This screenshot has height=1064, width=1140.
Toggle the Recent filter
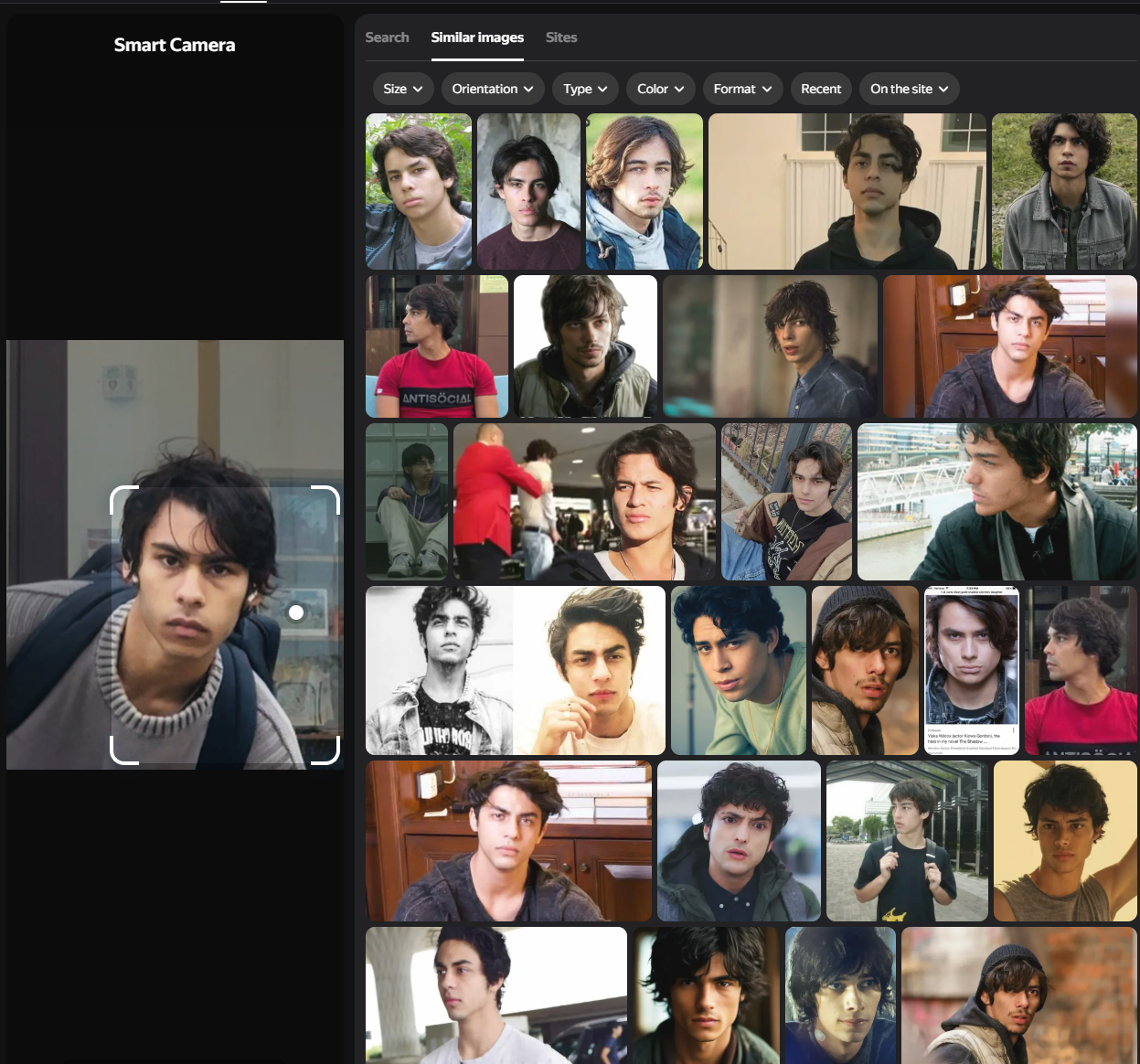(x=821, y=89)
